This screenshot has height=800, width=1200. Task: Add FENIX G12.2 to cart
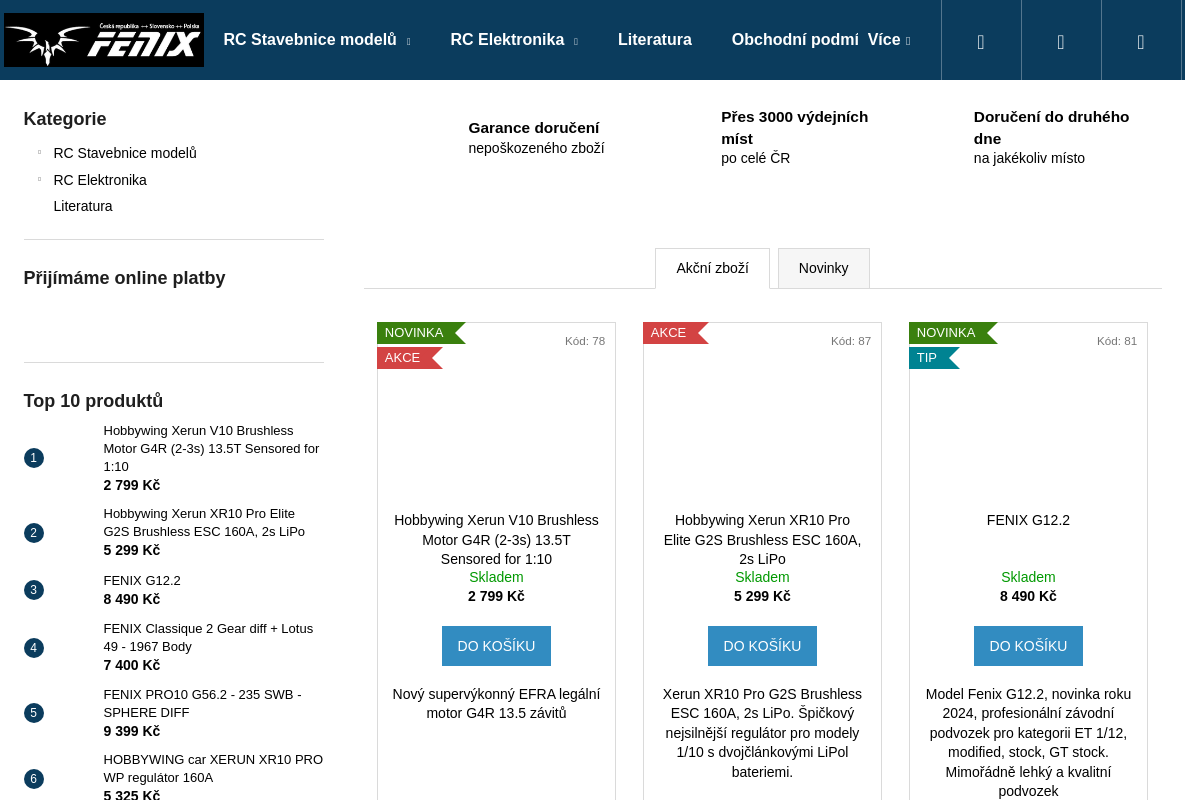coord(1028,646)
